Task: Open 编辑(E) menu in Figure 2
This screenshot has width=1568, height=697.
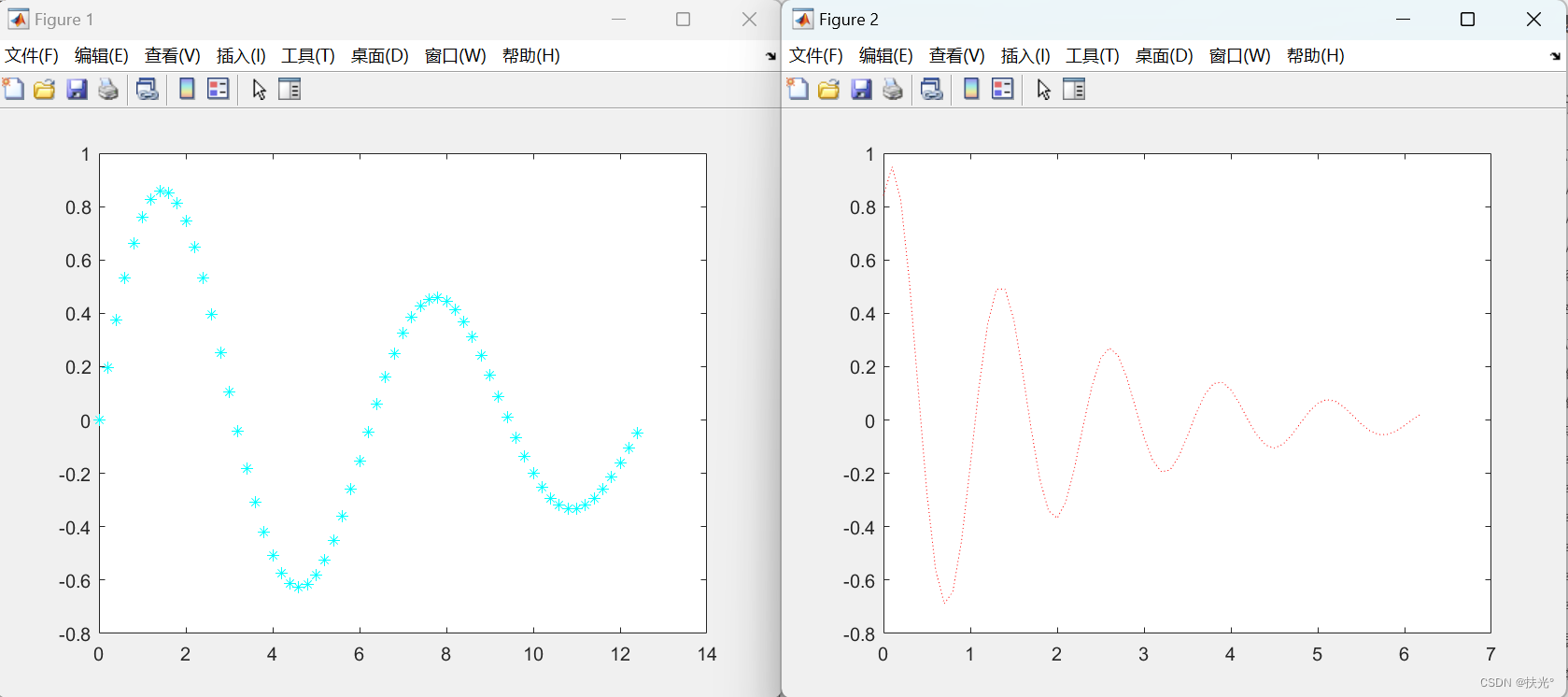Action: 886,55
